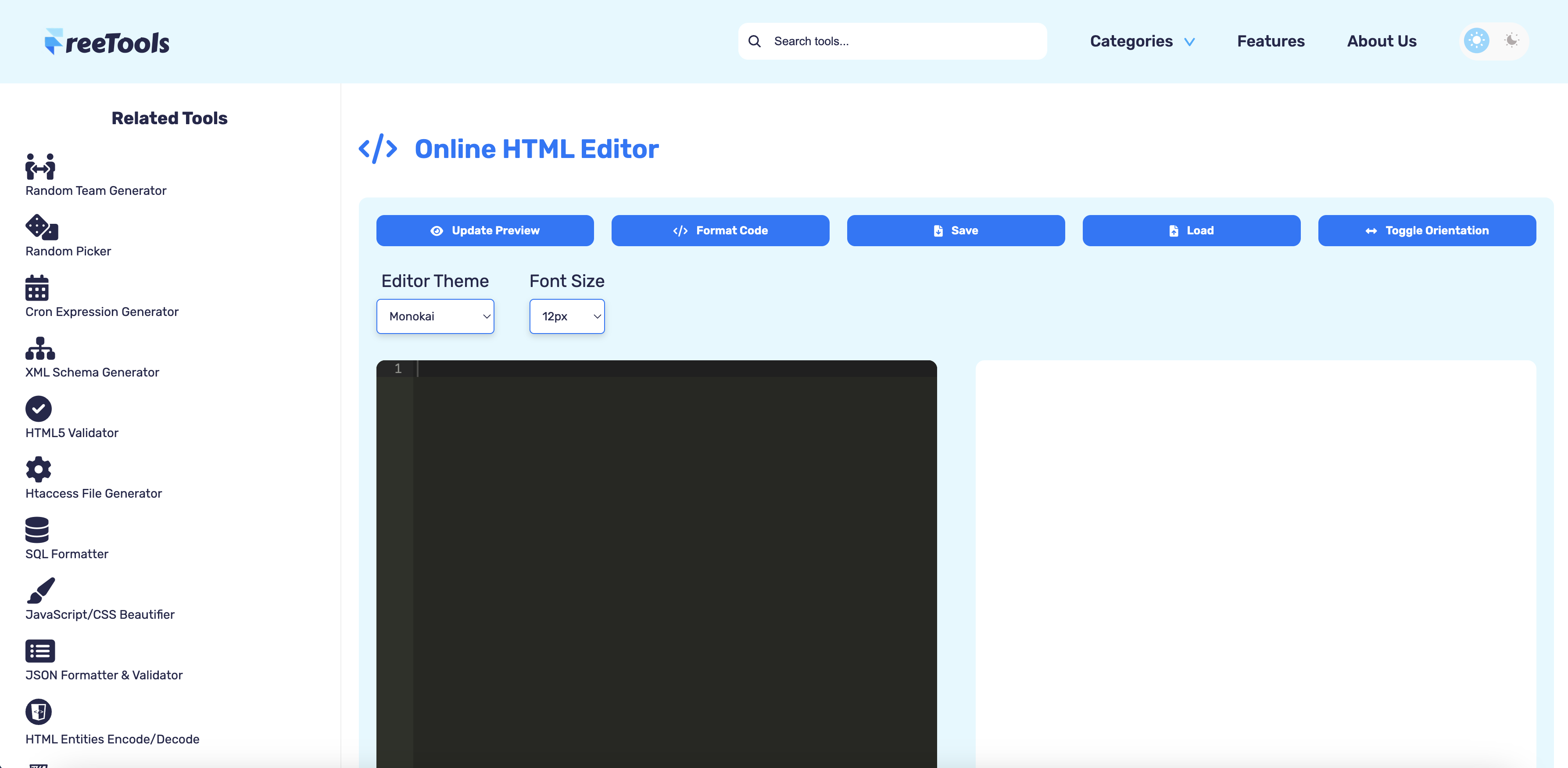Image resolution: width=1568 pixels, height=768 pixels.
Task: Open the Random Picker link
Action: pyautogui.click(x=68, y=251)
